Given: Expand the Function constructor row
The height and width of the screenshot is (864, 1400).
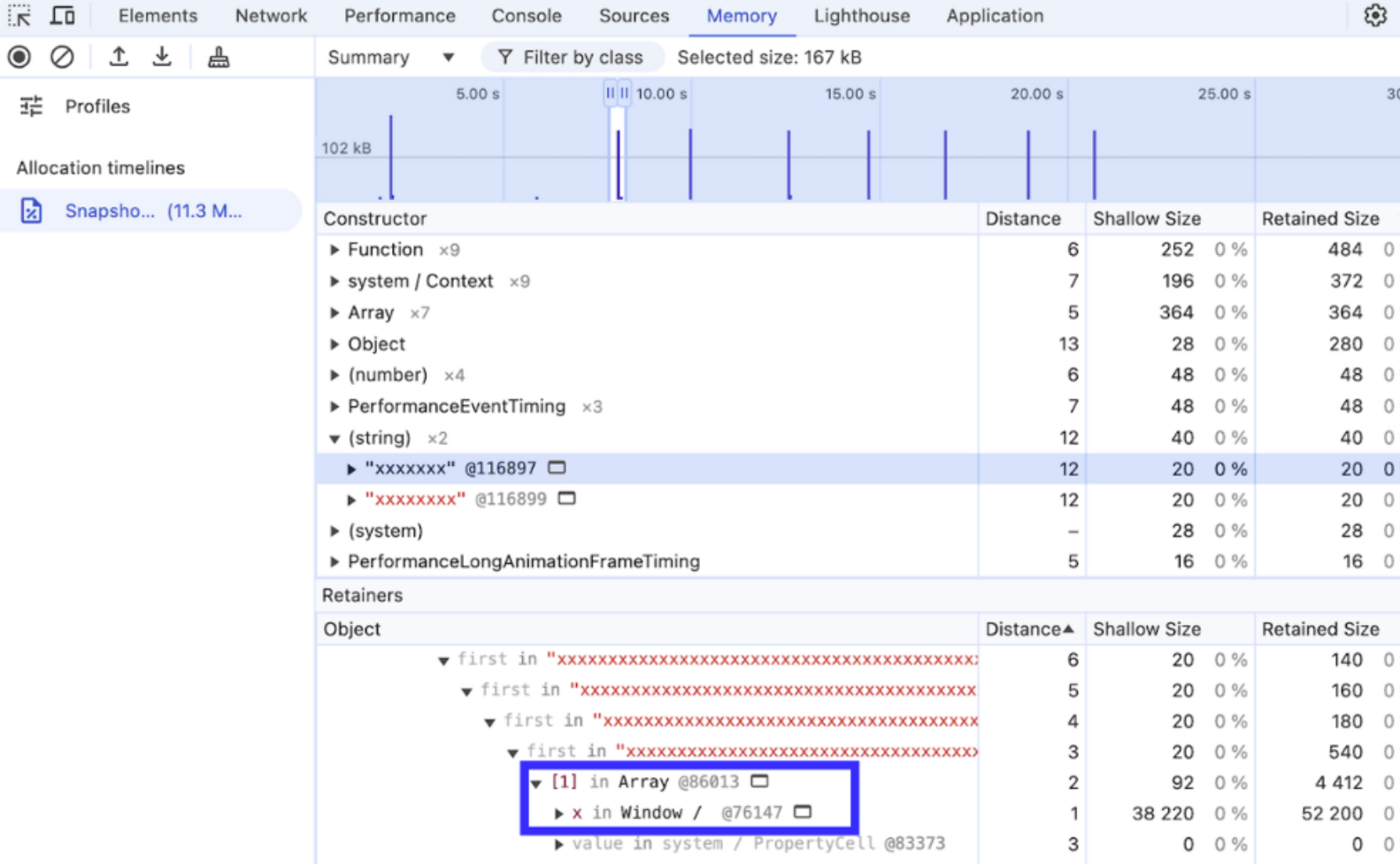Looking at the screenshot, I should (x=335, y=251).
